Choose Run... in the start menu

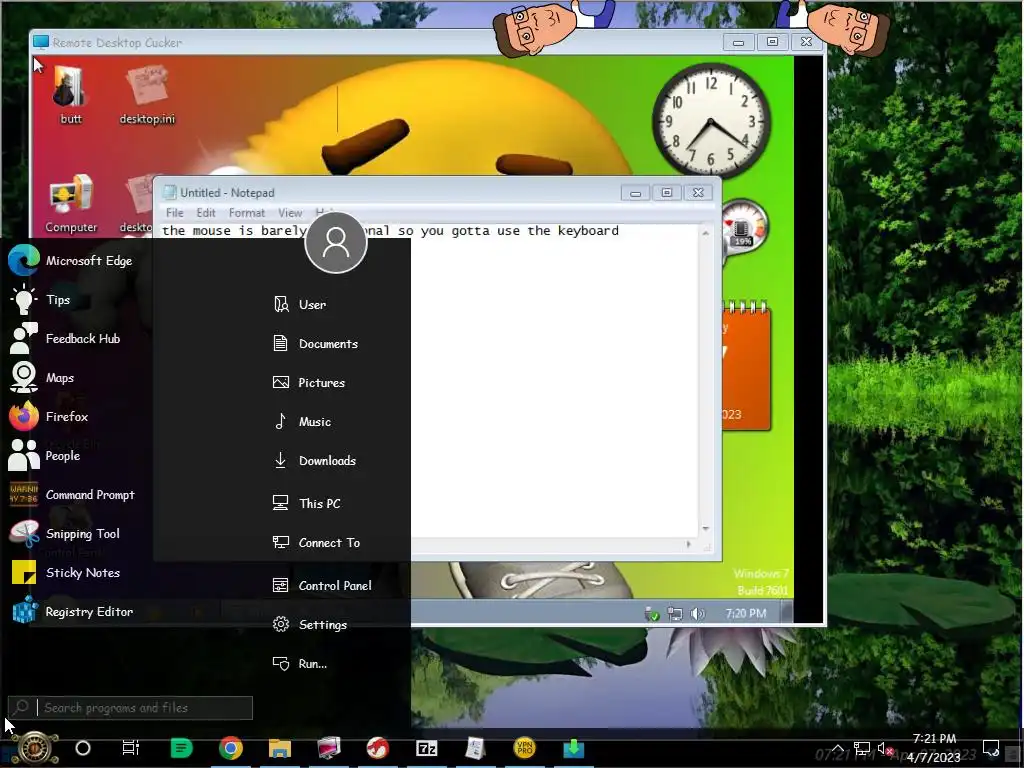pyautogui.click(x=300, y=664)
